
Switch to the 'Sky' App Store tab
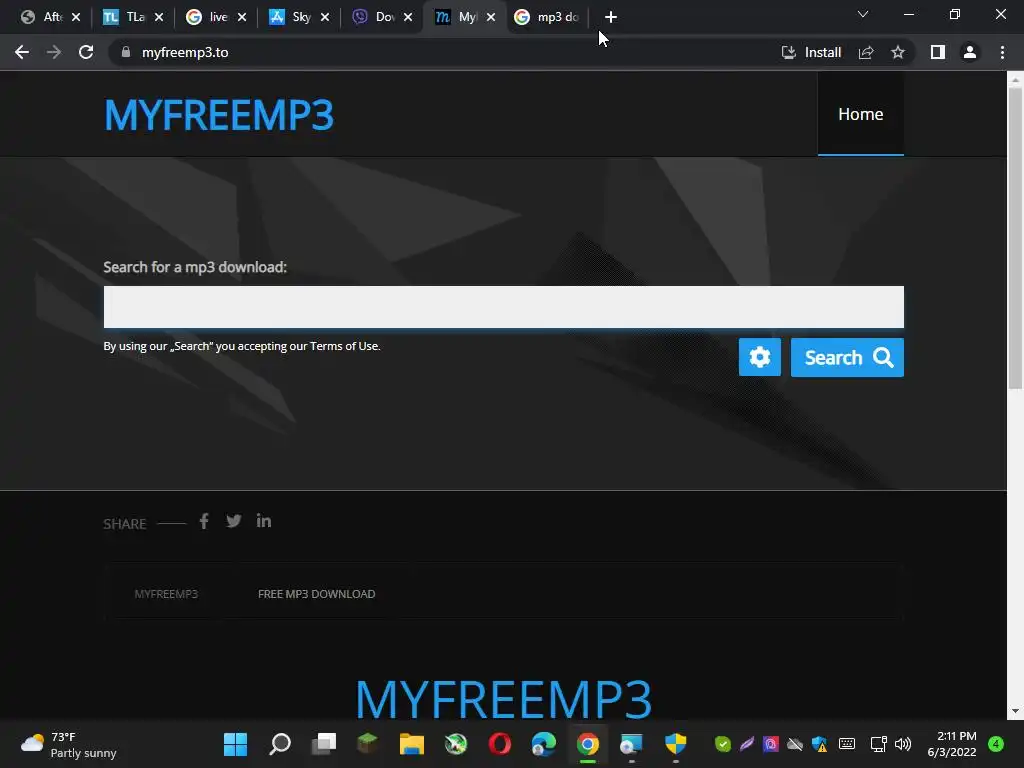click(x=290, y=17)
